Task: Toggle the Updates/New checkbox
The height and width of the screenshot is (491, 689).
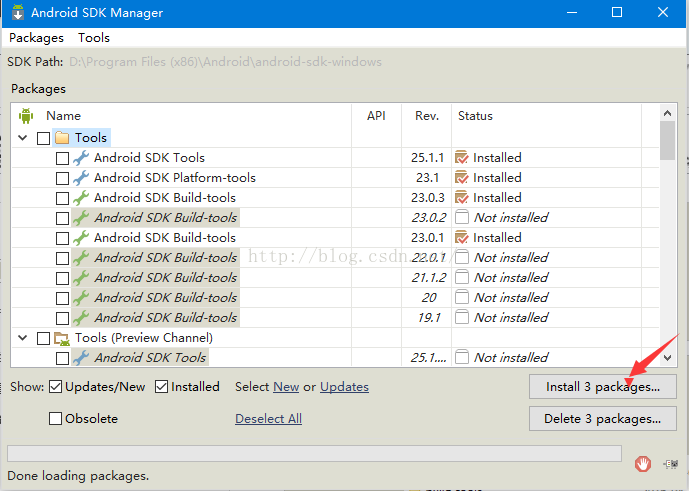Action: pyautogui.click(x=56, y=387)
